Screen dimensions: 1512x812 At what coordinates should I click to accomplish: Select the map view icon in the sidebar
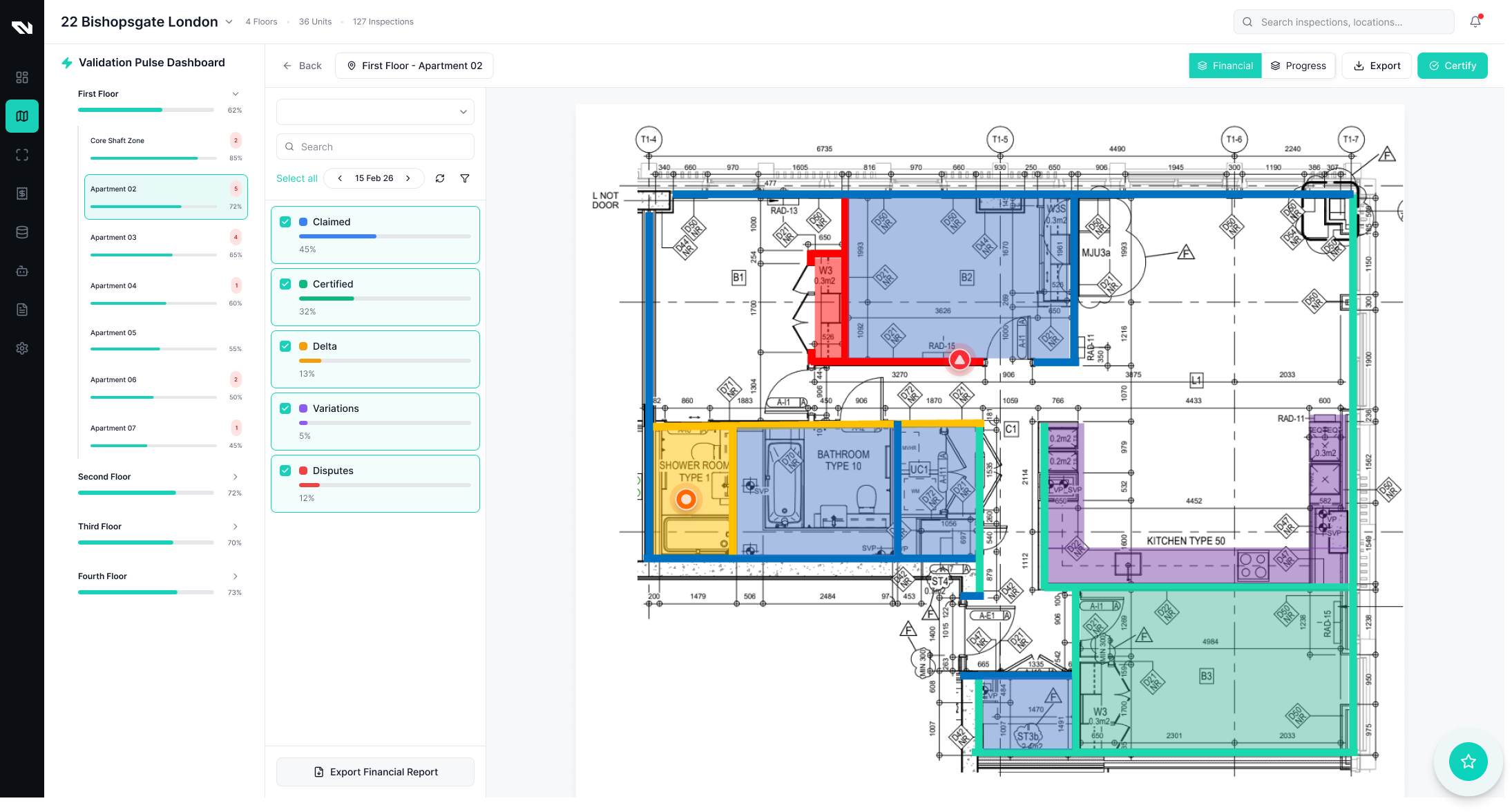tap(22, 116)
